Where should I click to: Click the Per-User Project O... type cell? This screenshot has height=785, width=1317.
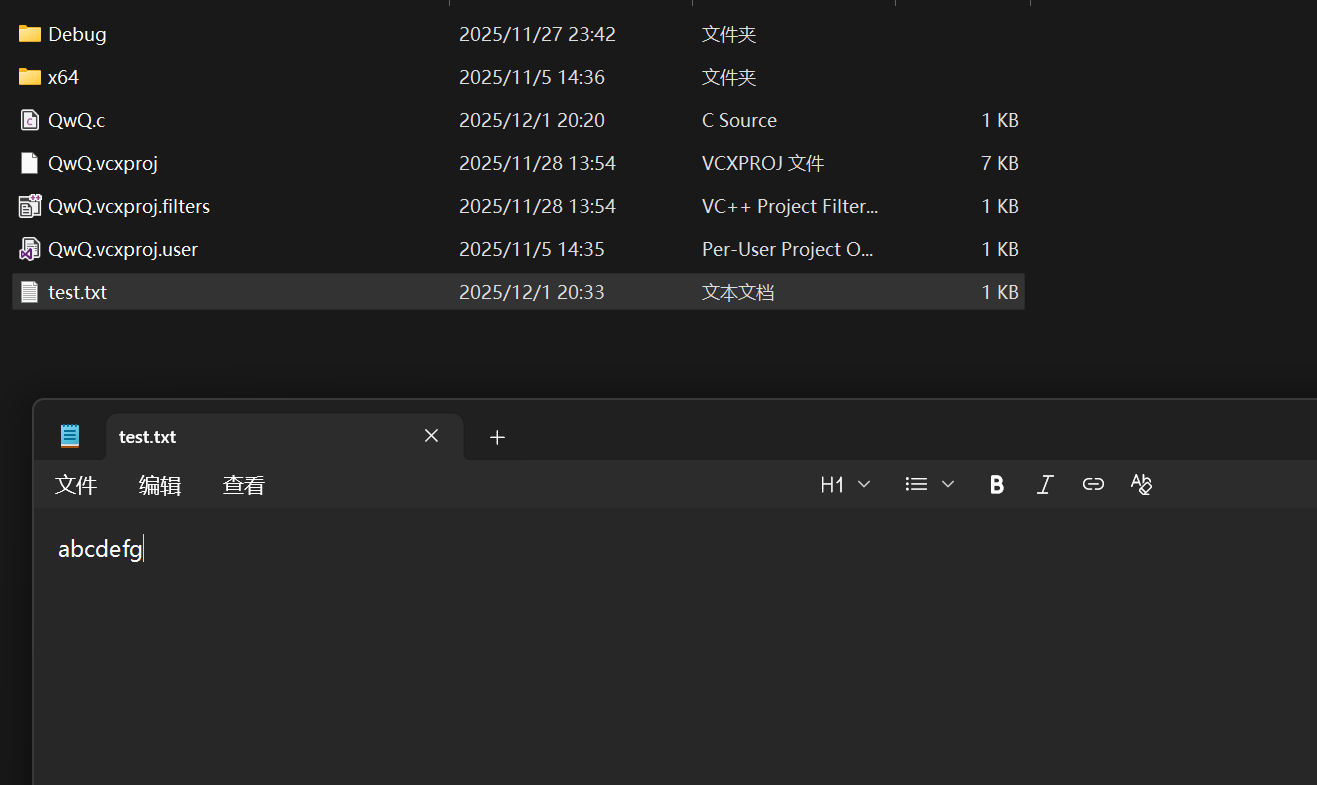point(788,249)
